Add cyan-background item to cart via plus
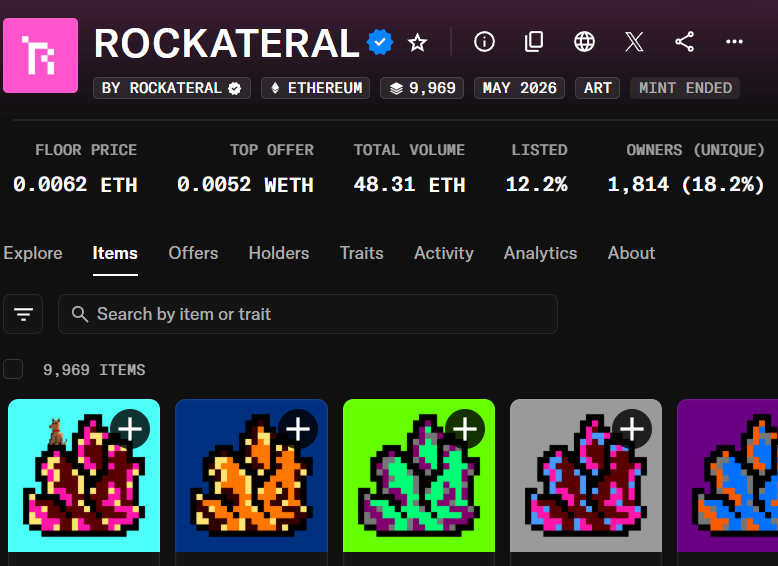The image size is (778, 566). (x=130, y=429)
